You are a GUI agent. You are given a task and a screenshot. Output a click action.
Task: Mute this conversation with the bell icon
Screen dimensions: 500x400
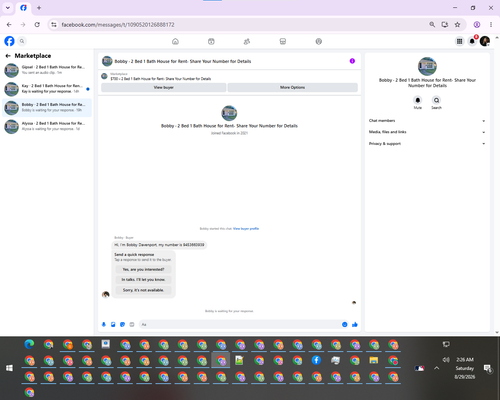[418, 100]
